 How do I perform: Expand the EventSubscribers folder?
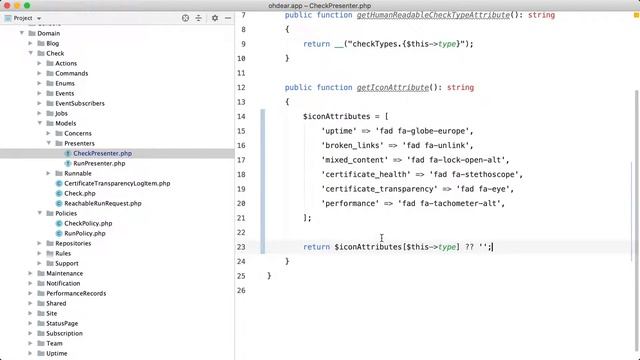39,103
